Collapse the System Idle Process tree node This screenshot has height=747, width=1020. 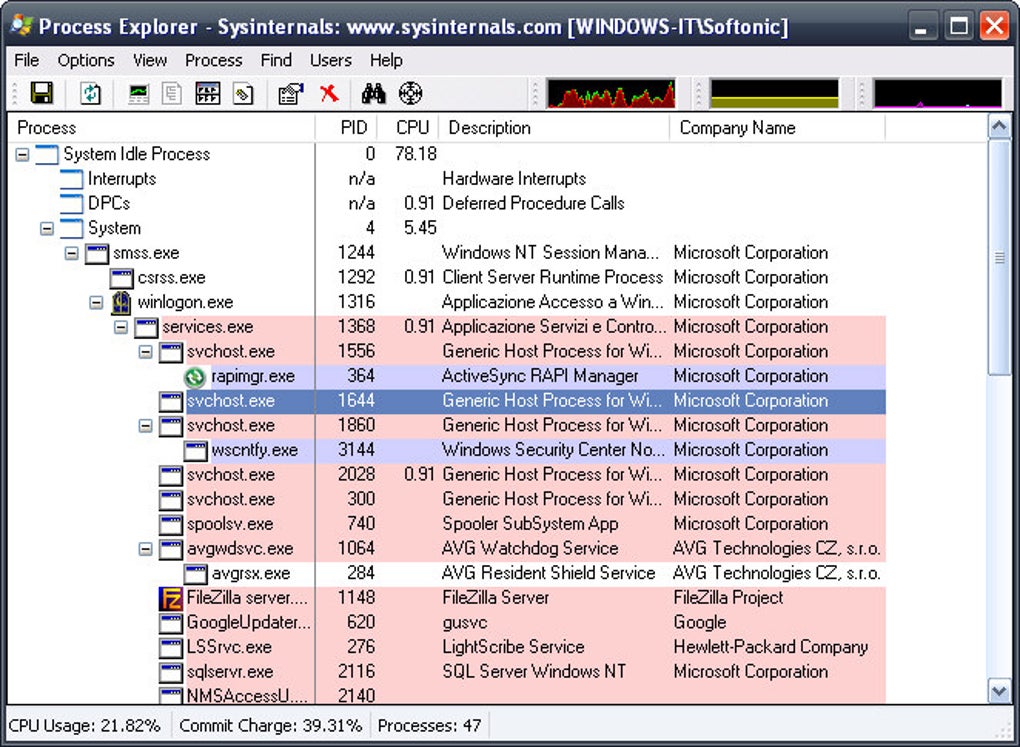[22, 154]
